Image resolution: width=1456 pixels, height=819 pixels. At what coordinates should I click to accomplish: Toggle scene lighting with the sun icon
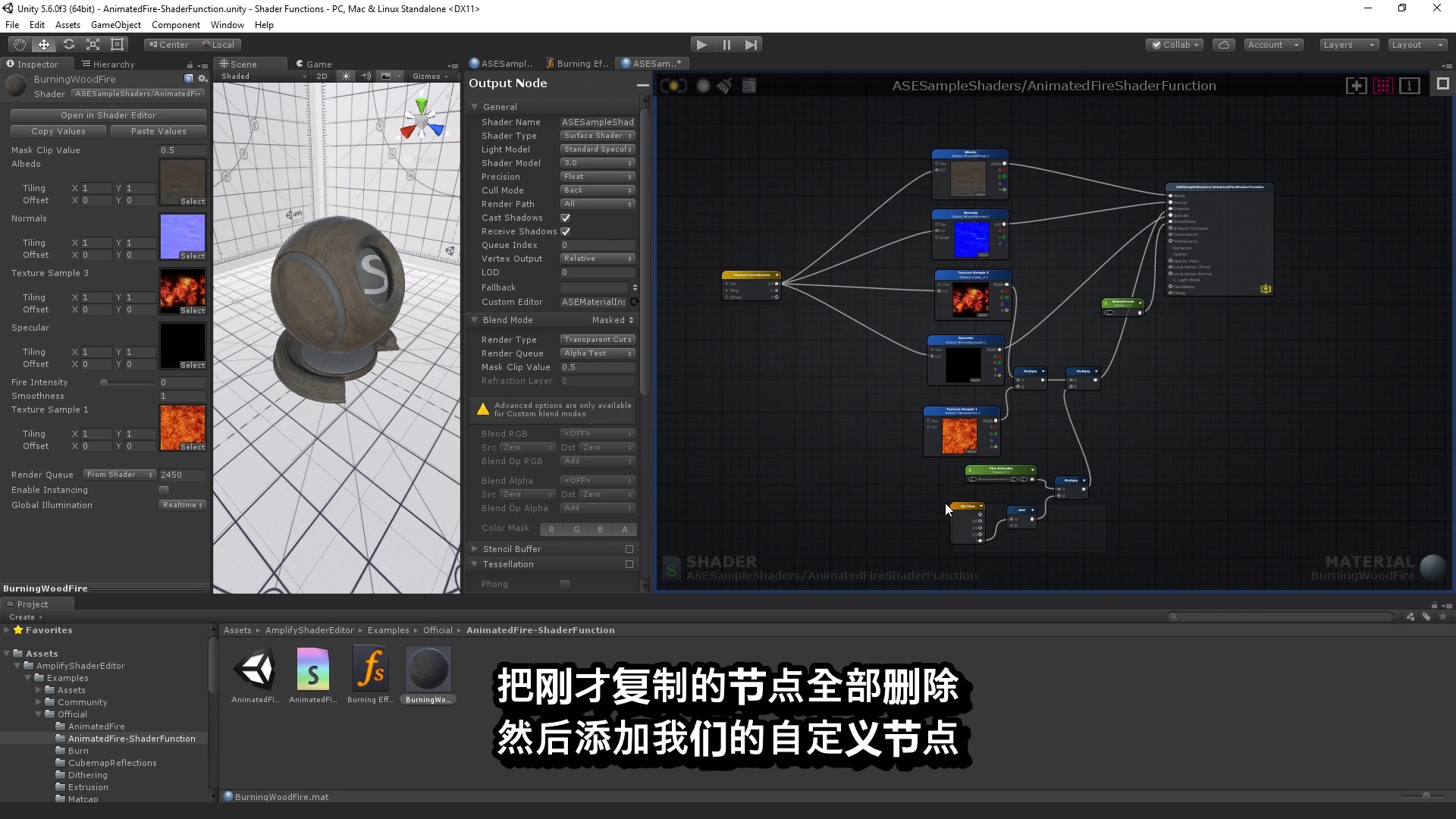[346, 76]
